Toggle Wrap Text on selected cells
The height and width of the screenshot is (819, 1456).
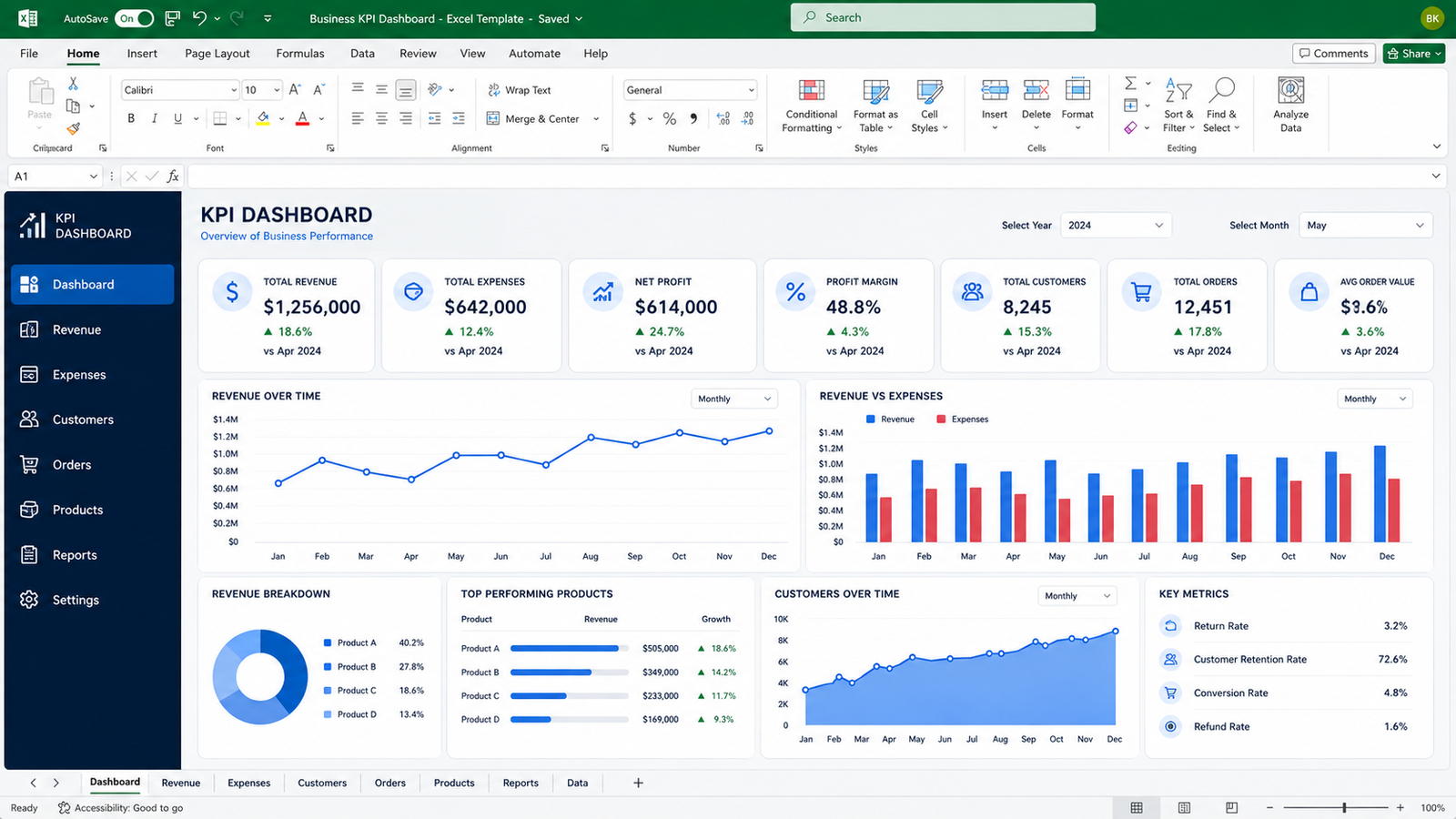click(520, 90)
